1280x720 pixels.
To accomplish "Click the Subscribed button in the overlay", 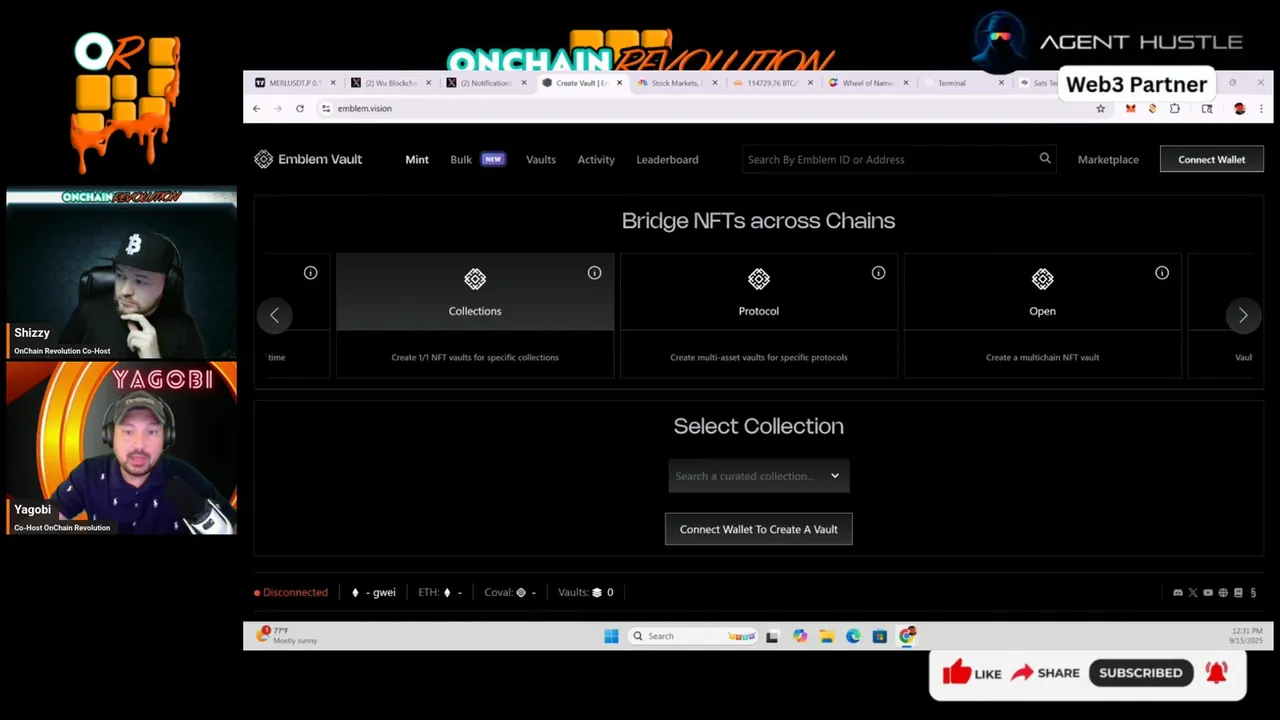I will pyautogui.click(x=1140, y=673).
